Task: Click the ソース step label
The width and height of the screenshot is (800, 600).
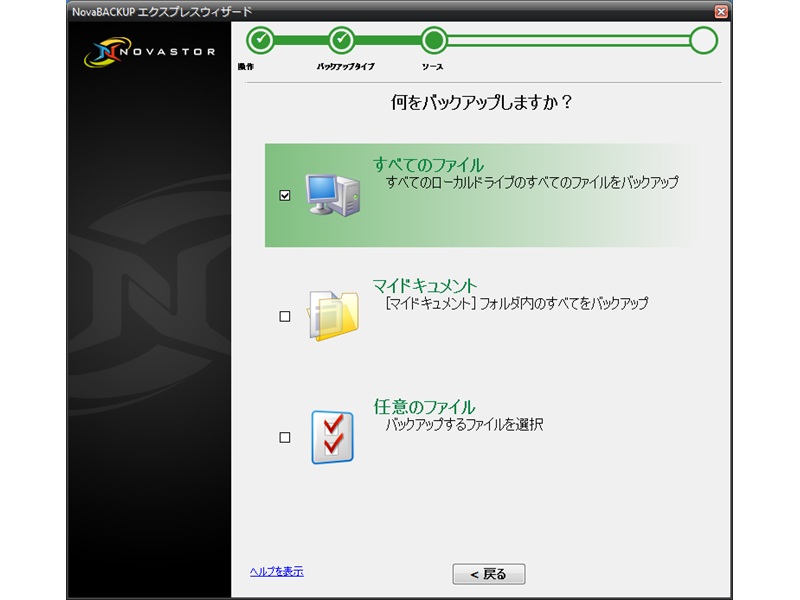Action: point(432,66)
